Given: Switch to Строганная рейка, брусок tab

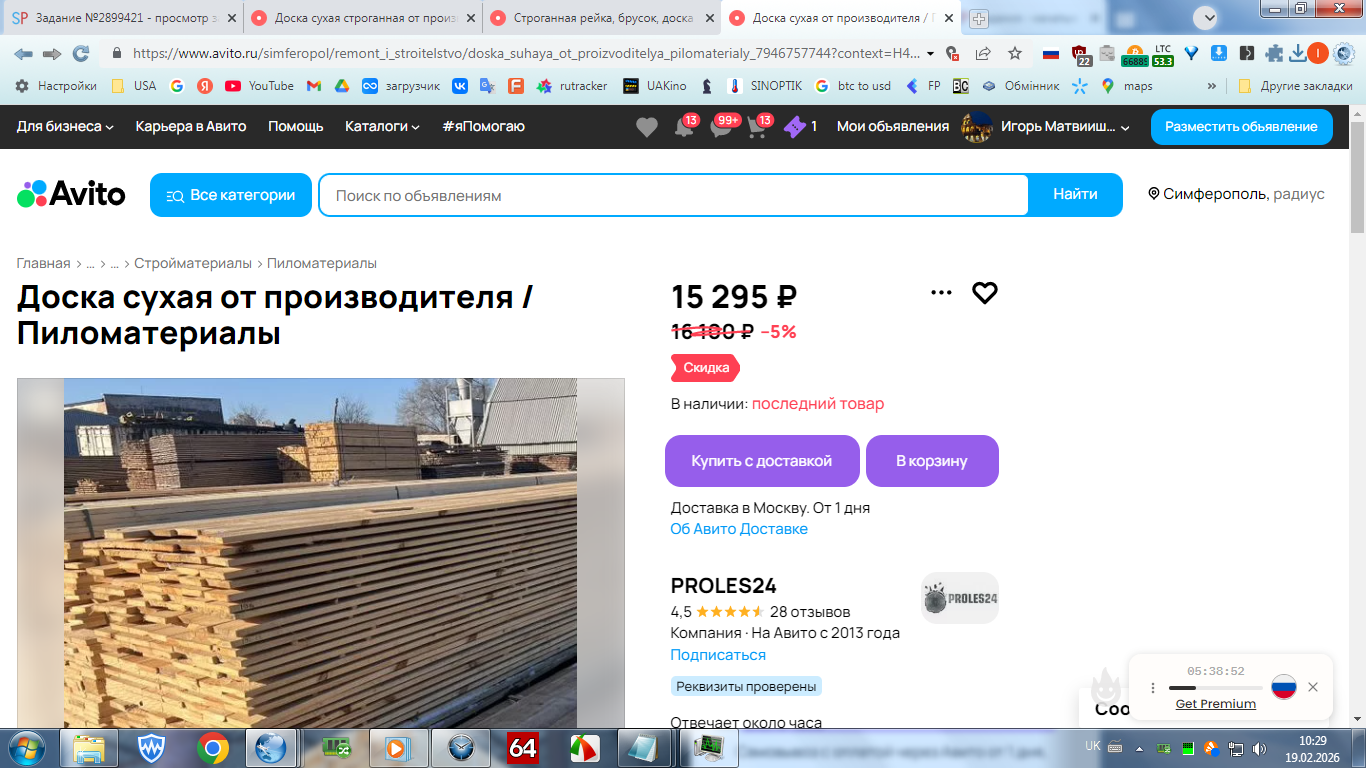Looking at the screenshot, I should 602,18.
